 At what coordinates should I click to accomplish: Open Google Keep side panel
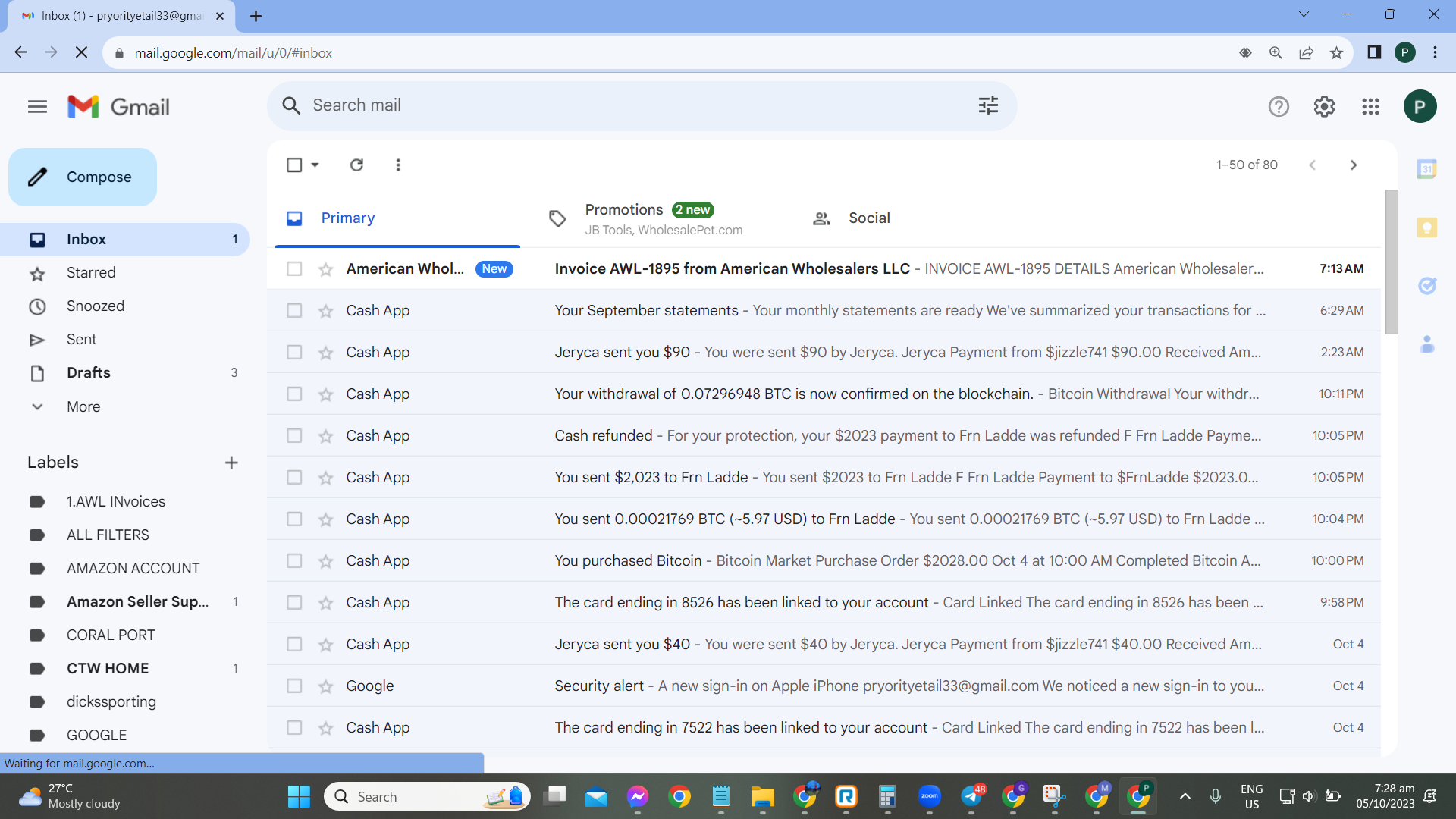point(1427,227)
